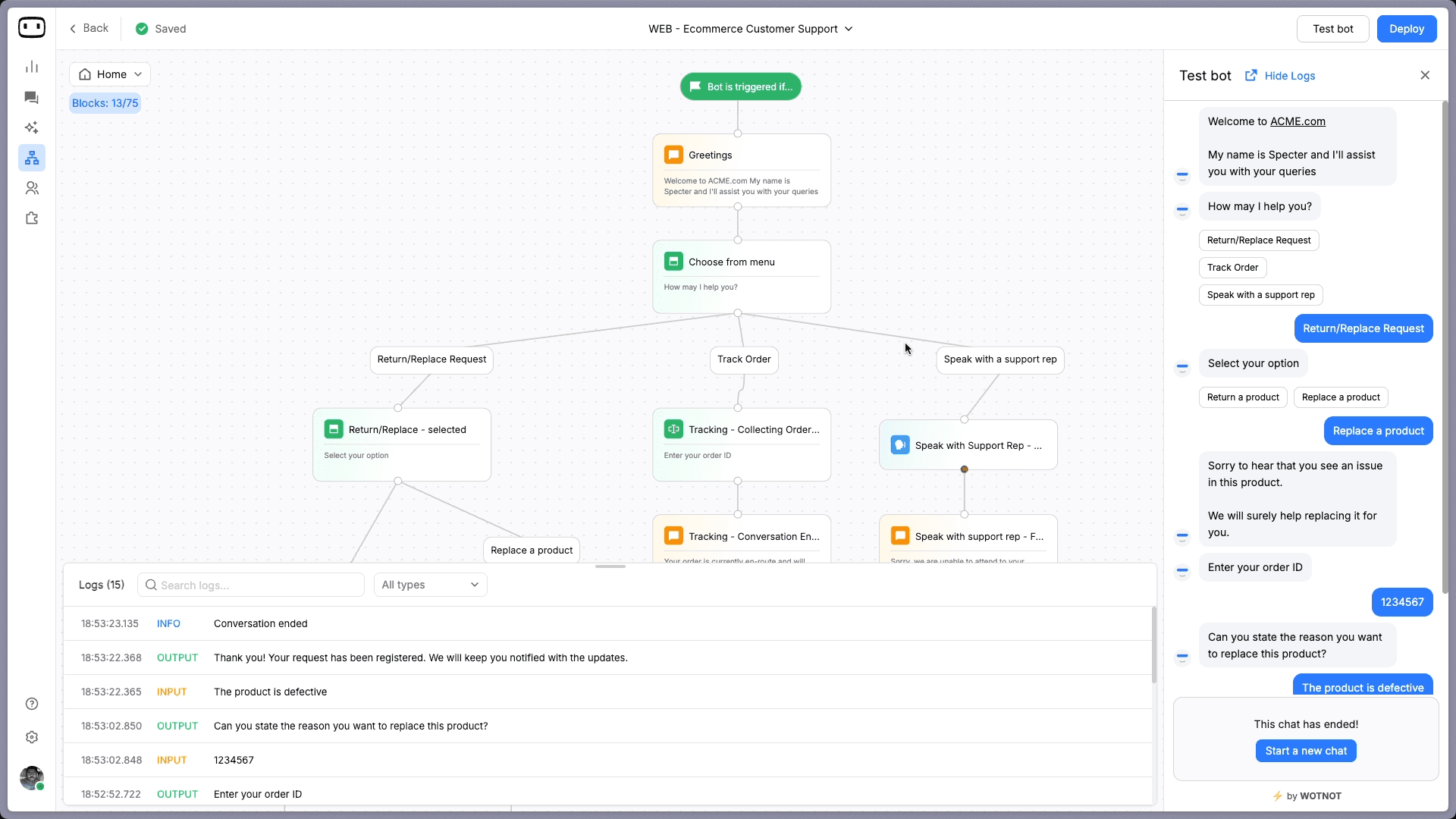Select the Greetings block on canvas

(x=741, y=171)
